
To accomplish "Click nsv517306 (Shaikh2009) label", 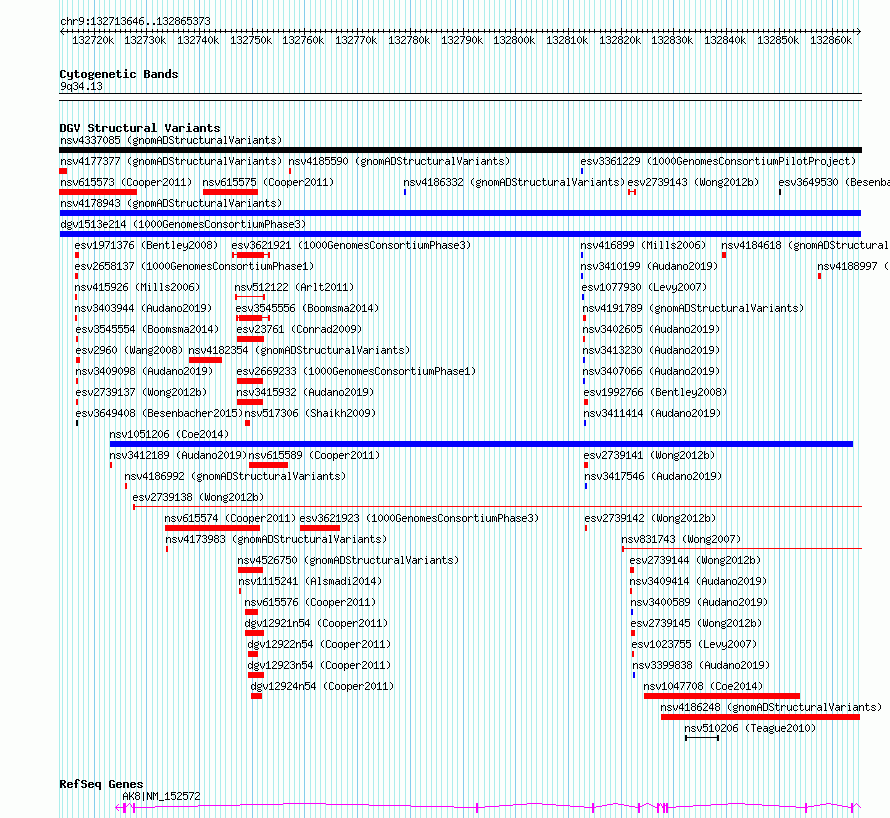I will [310, 413].
